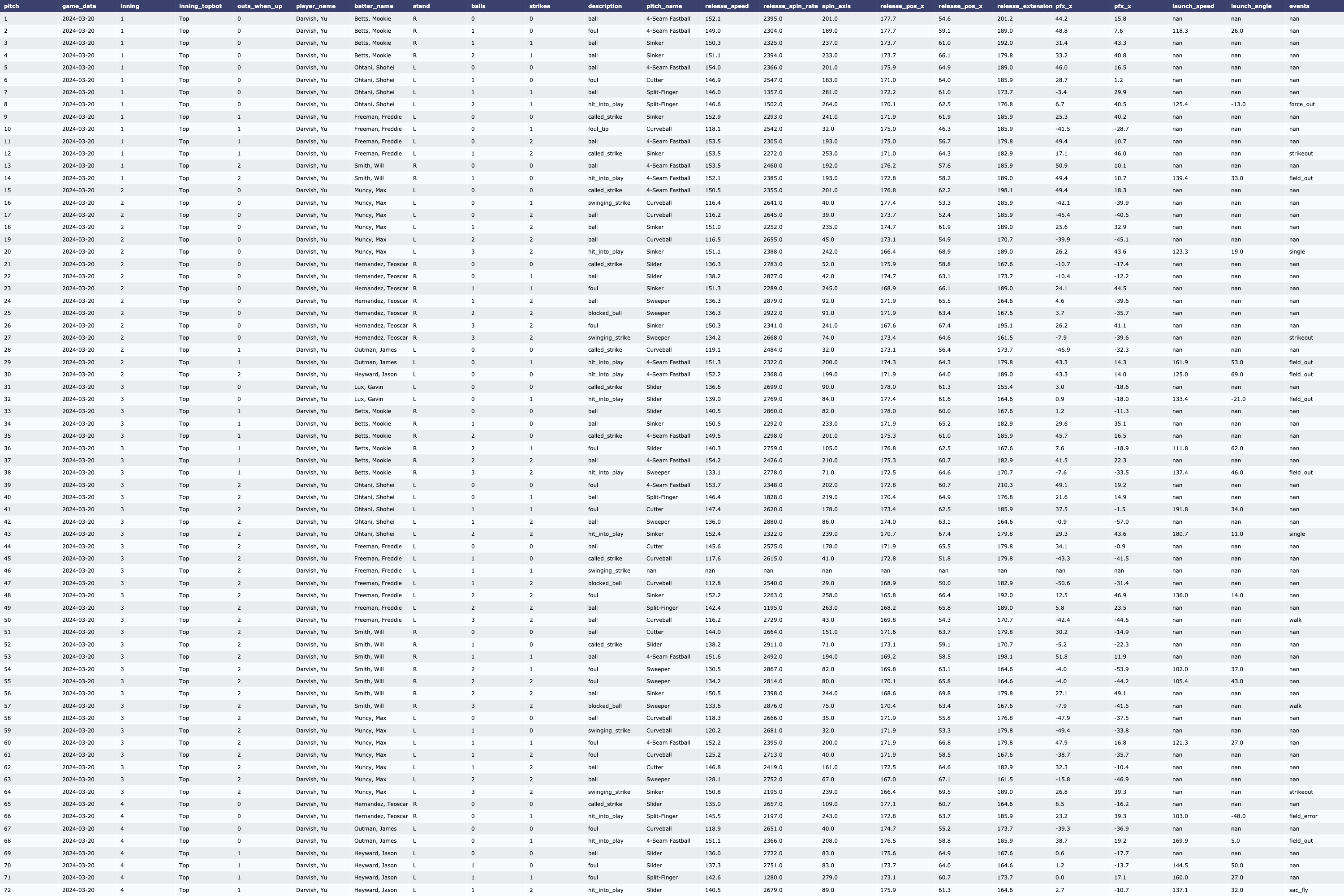The width and height of the screenshot is (1344, 896).
Task: Click the 'description' column header
Action: (604, 6)
